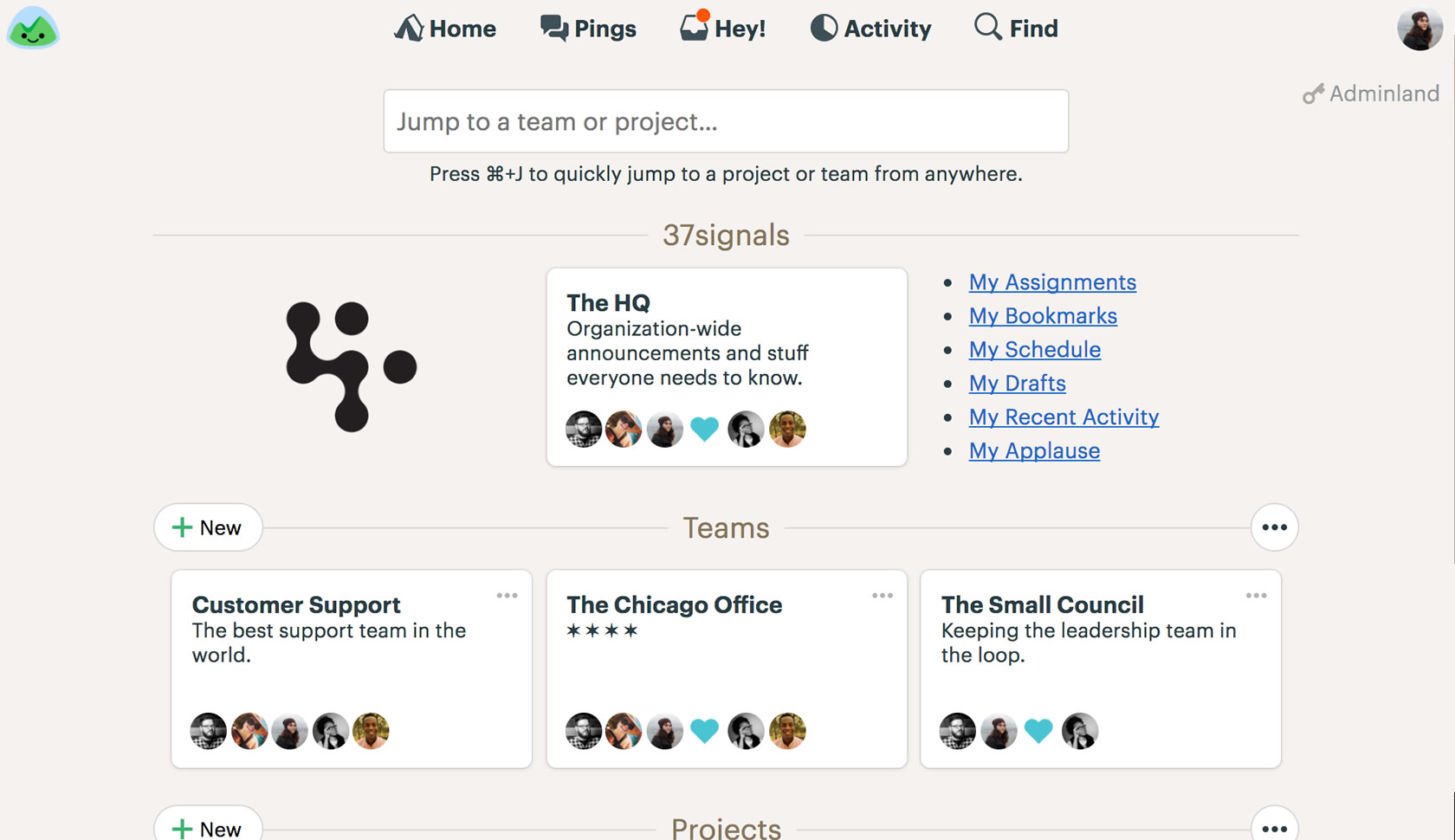Screen dimensions: 1455x840
Task: View My Recent Activity link
Action: tap(1064, 417)
